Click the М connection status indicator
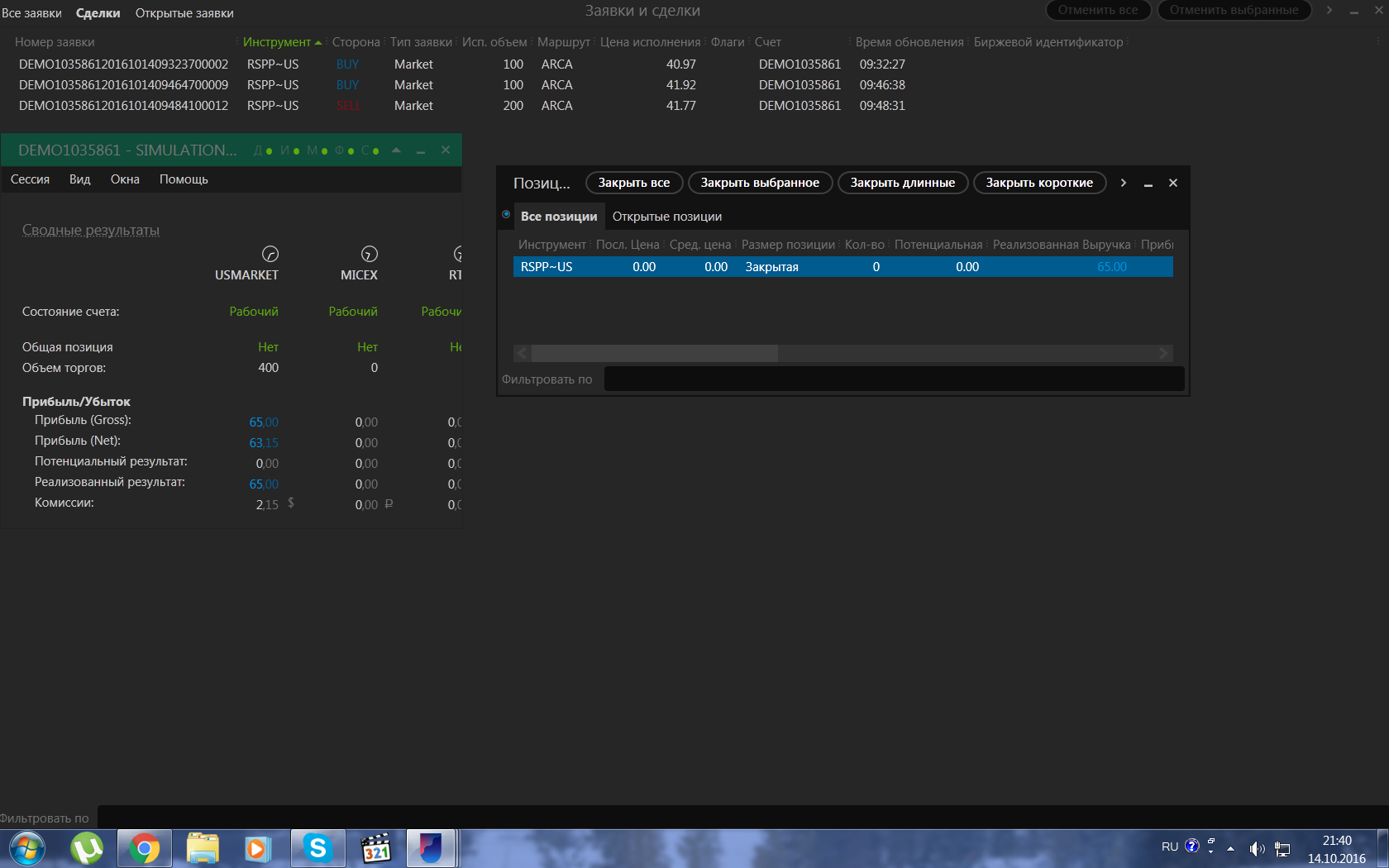The width and height of the screenshot is (1389, 868). [x=317, y=150]
